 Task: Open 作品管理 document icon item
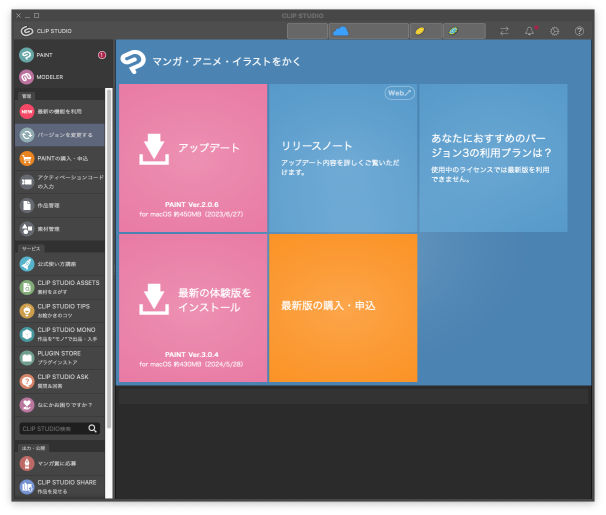[x=60, y=205]
